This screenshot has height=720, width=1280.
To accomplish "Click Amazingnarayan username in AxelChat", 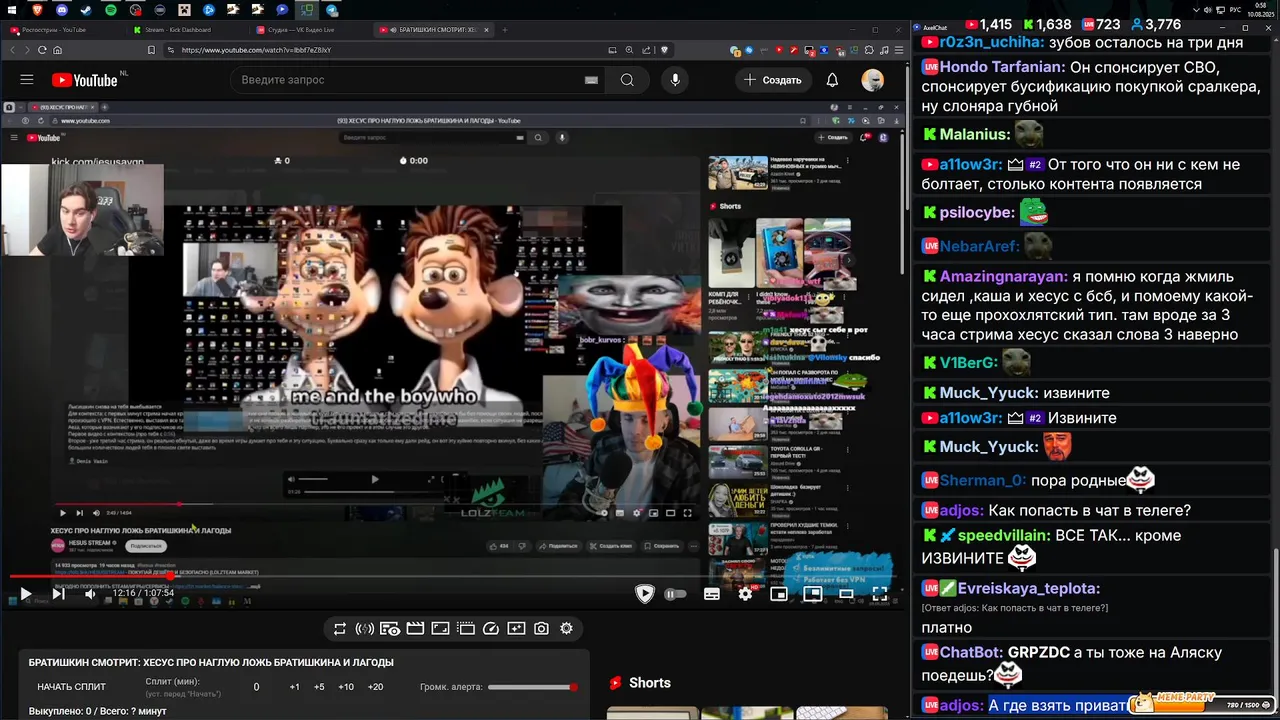I will pos(1003,277).
